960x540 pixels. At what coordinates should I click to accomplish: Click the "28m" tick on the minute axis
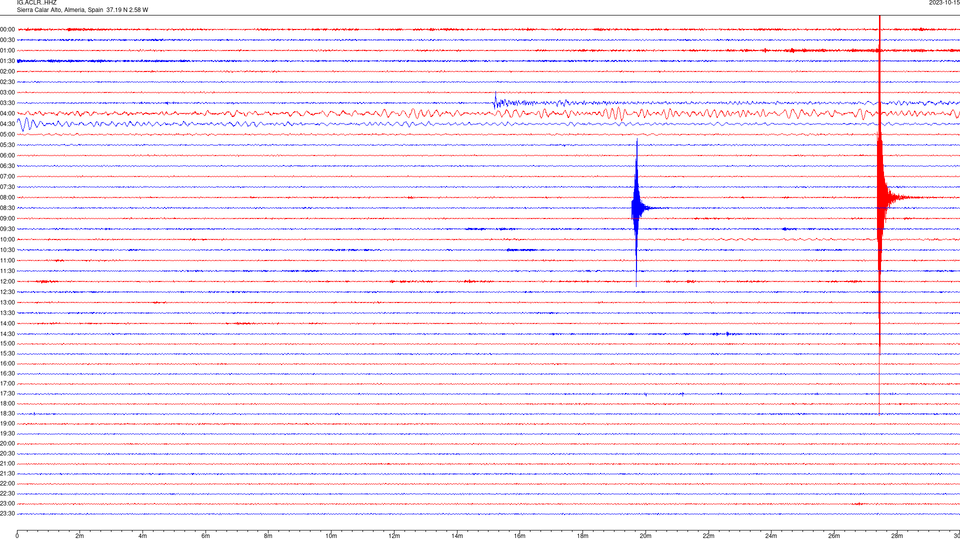pyautogui.click(x=897, y=536)
